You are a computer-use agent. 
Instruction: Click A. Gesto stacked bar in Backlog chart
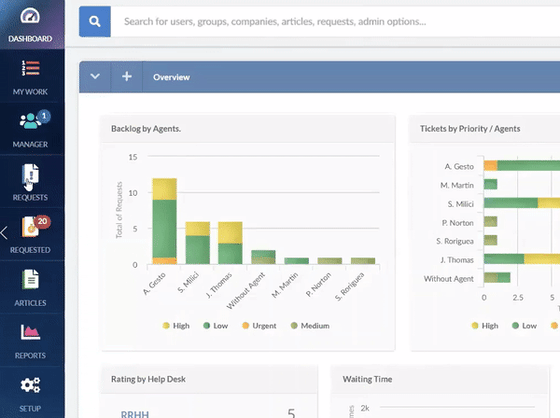click(165, 221)
